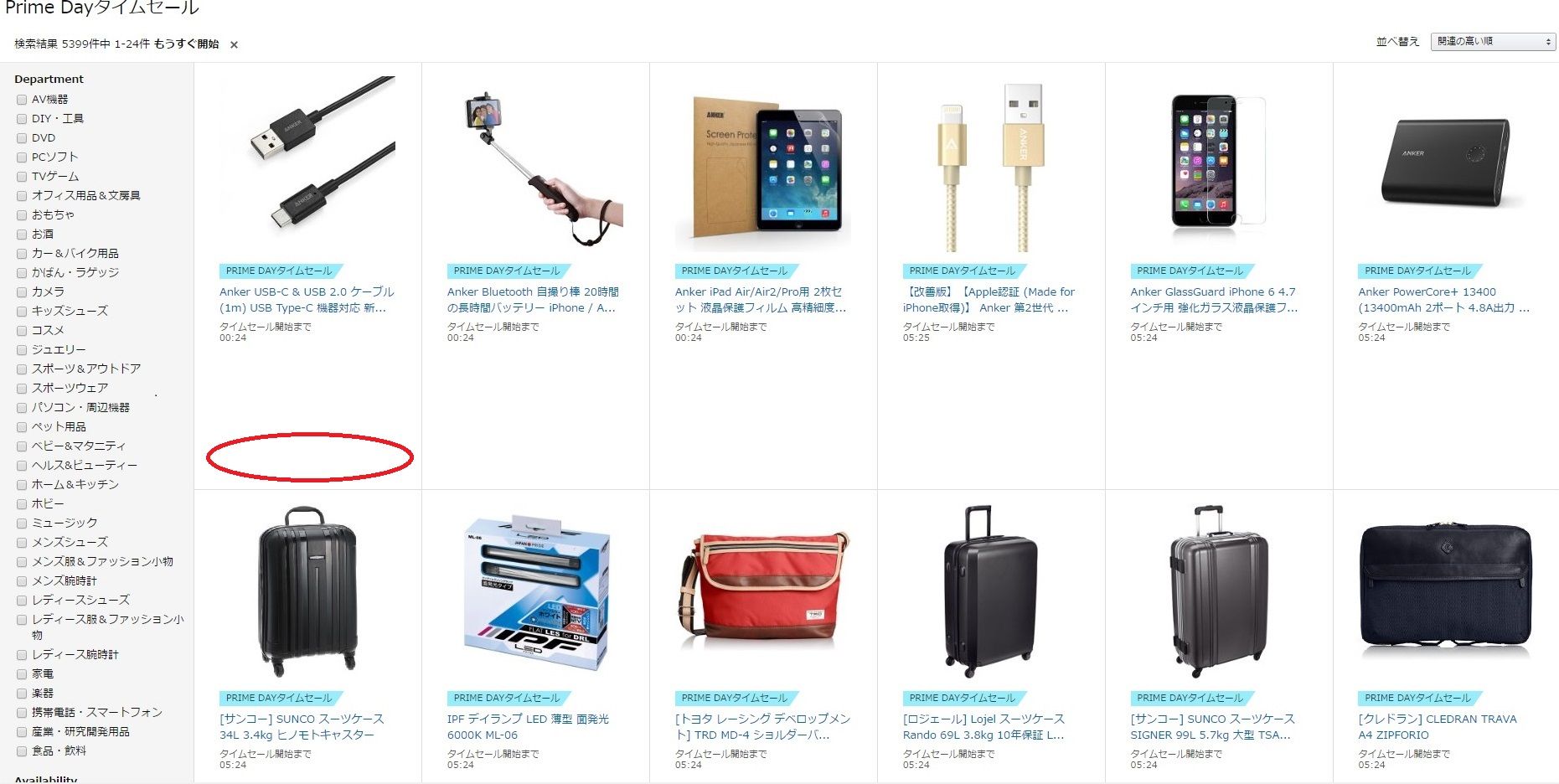Image resolution: width=1559 pixels, height=784 pixels.
Task: Check the AV機器 department checkbox
Action: pos(22,100)
